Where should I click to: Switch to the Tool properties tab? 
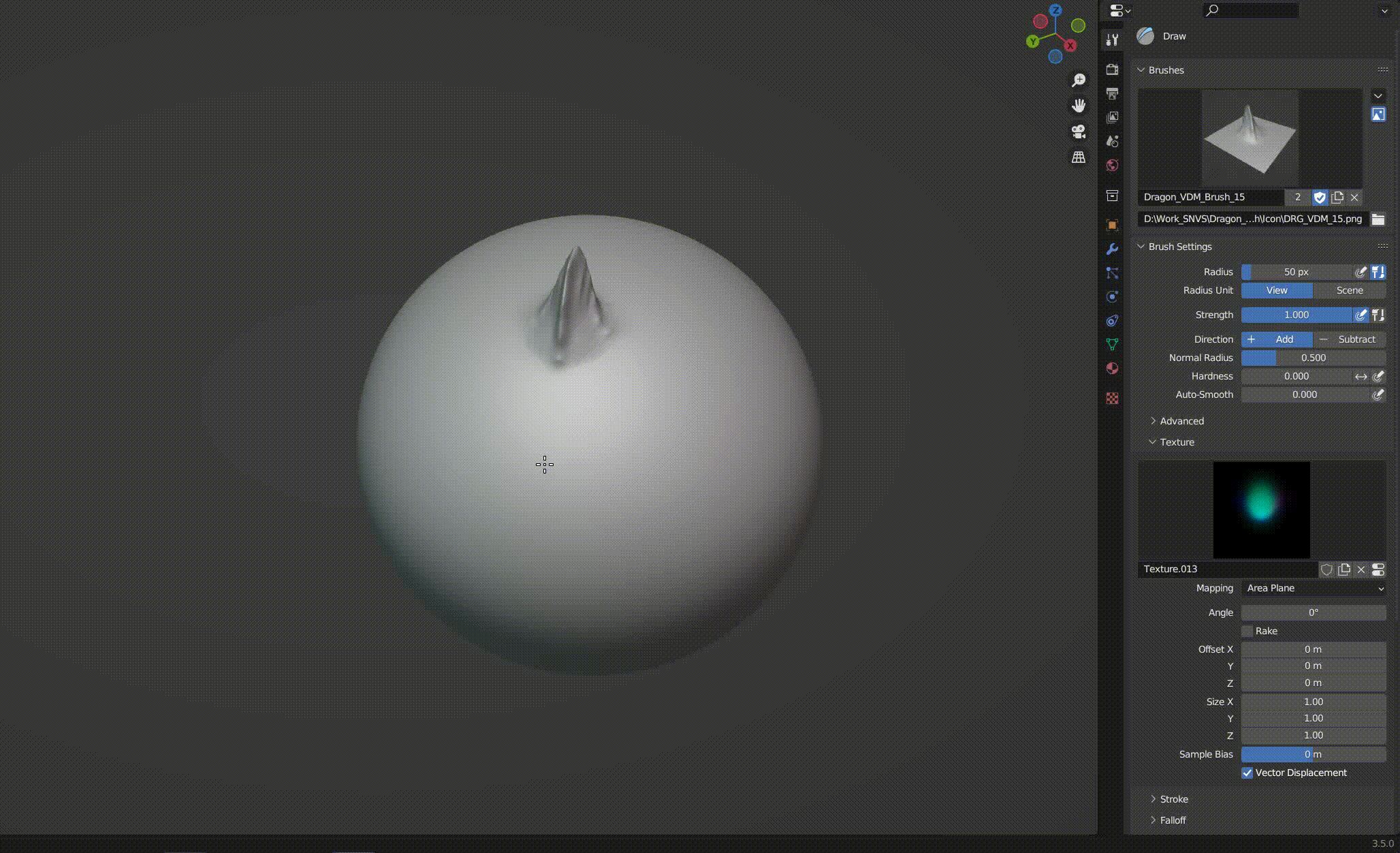click(x=1113, y=39)
